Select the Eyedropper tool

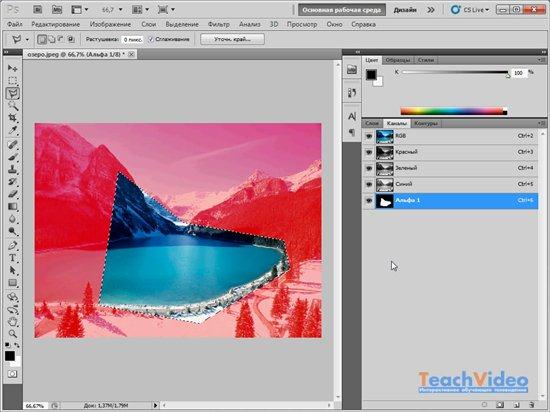pyautogui.click(x=13, y=130)
